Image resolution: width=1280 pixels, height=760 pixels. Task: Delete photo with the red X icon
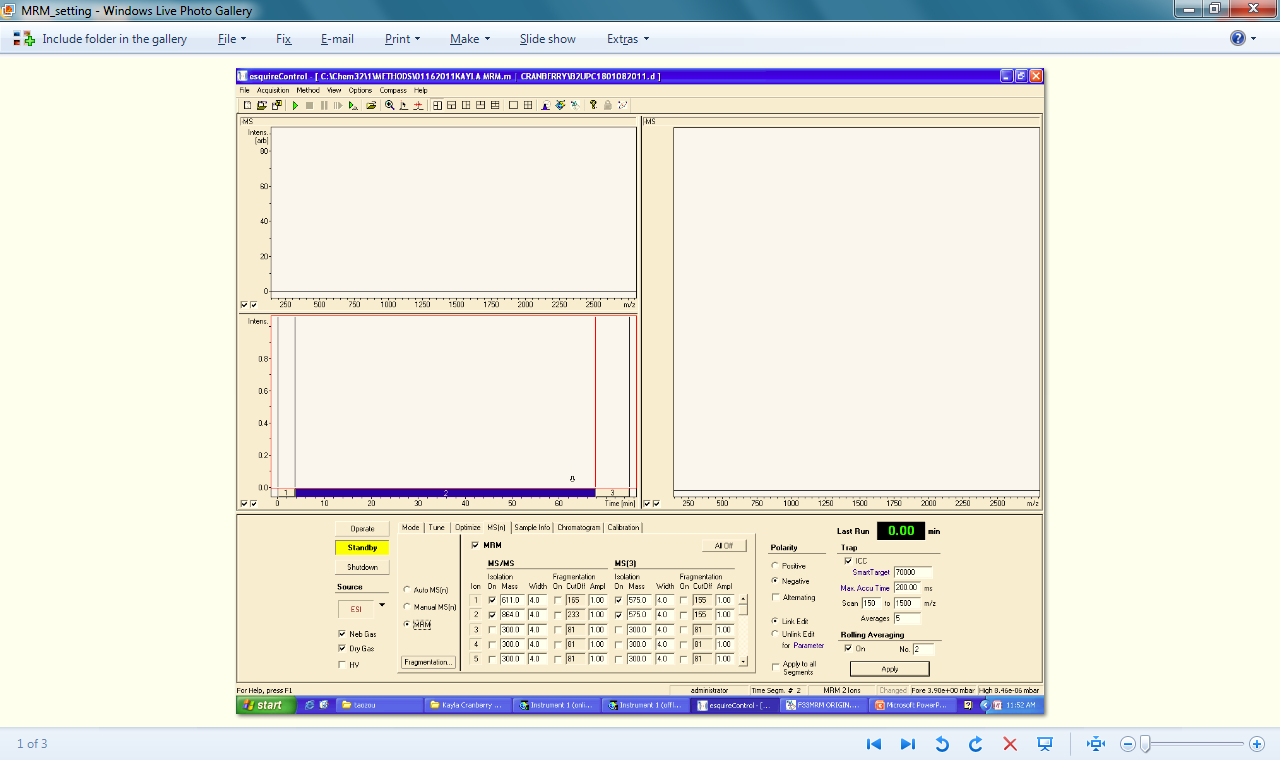point(1010,744)
